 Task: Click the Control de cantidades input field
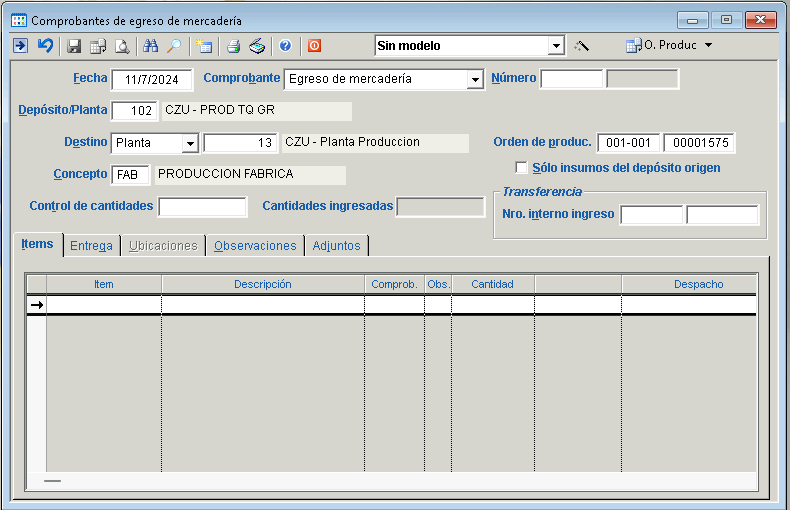[x=202, y=207]
